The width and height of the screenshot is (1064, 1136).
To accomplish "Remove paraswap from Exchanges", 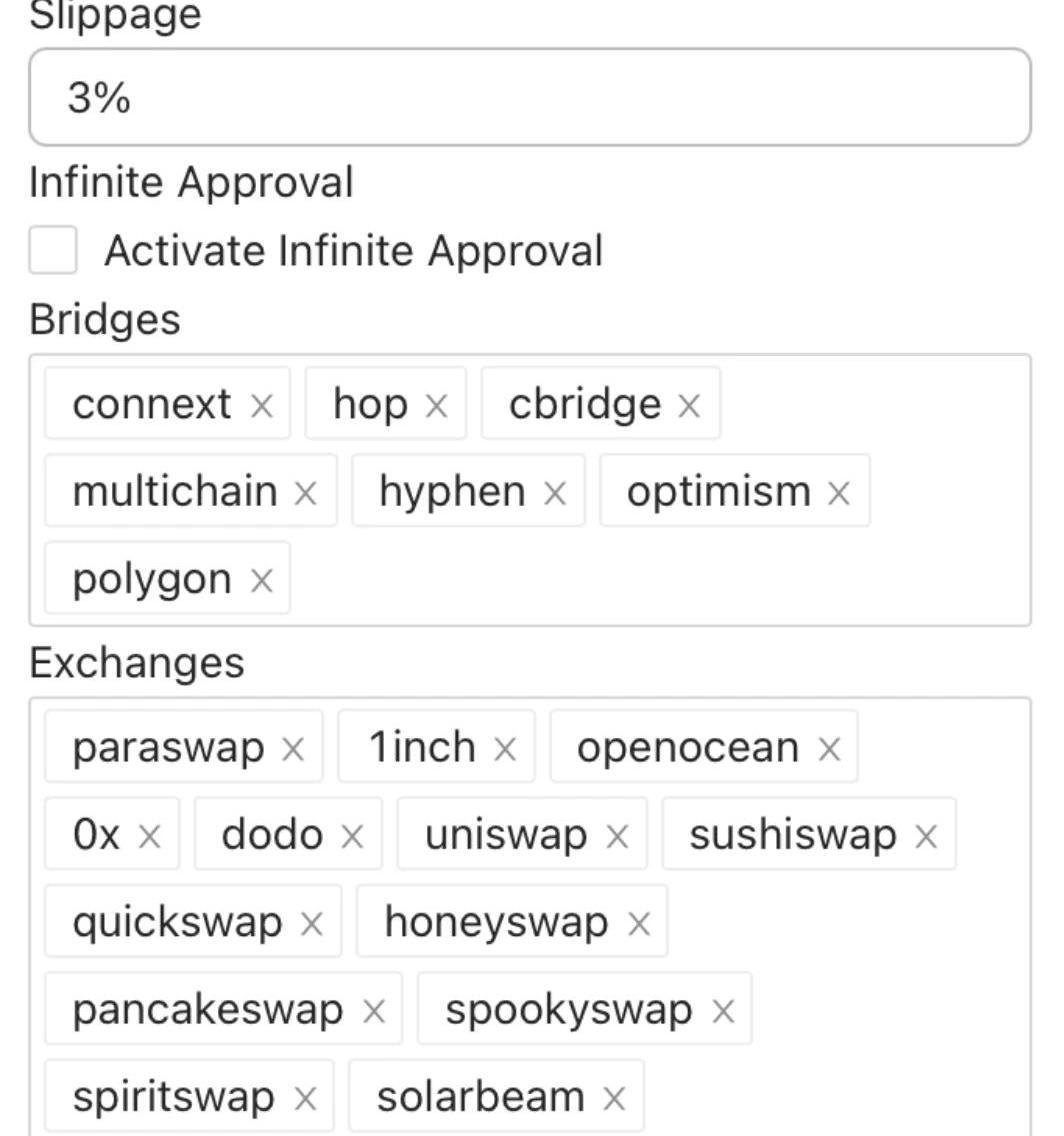I will tap(293, 748).
